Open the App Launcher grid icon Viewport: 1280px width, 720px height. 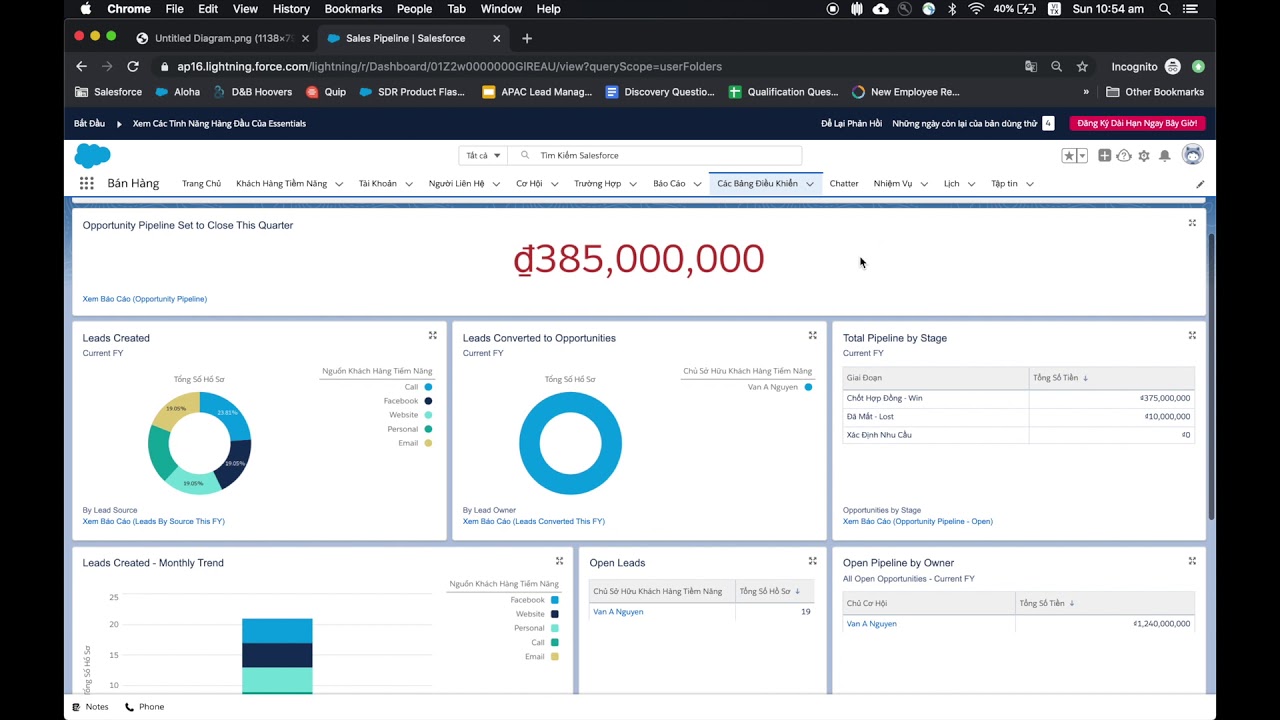[87, 183]
